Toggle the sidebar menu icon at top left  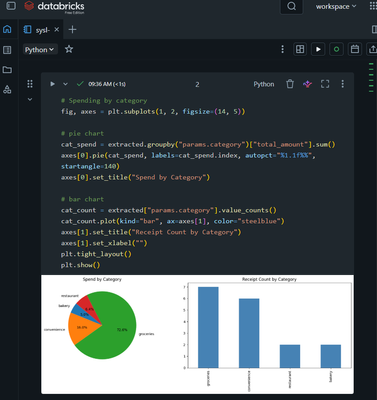click(11, 6)
